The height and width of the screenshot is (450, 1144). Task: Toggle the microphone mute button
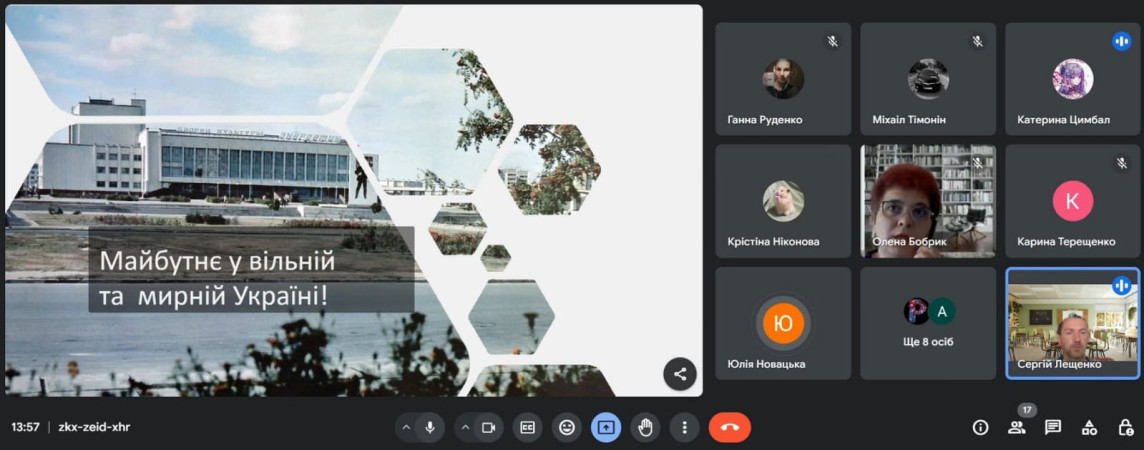(x=430, y=427)
